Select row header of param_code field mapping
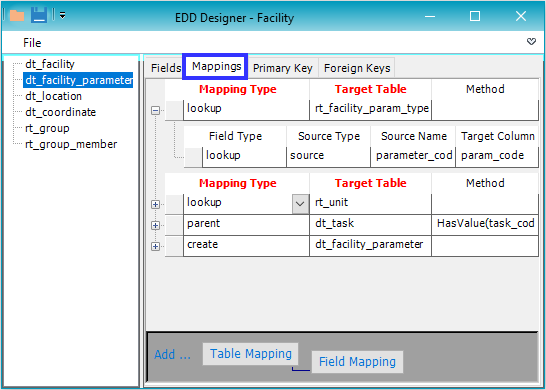 (x=193, y=157)
